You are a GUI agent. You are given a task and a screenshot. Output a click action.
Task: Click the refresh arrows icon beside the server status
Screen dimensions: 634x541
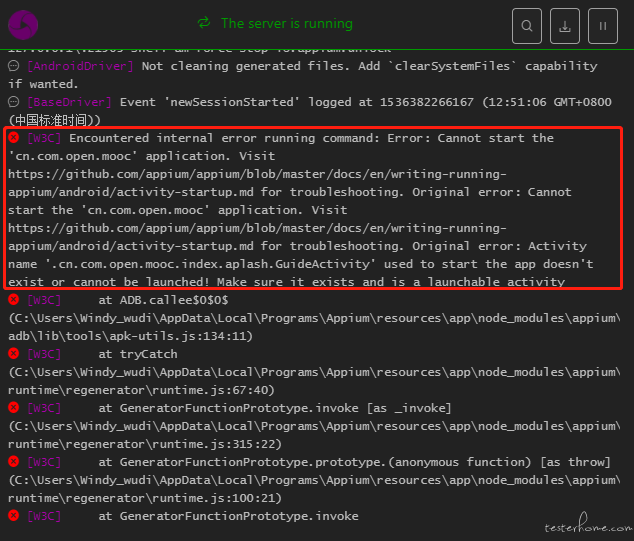pyautogui.click(x=204, y=23)
